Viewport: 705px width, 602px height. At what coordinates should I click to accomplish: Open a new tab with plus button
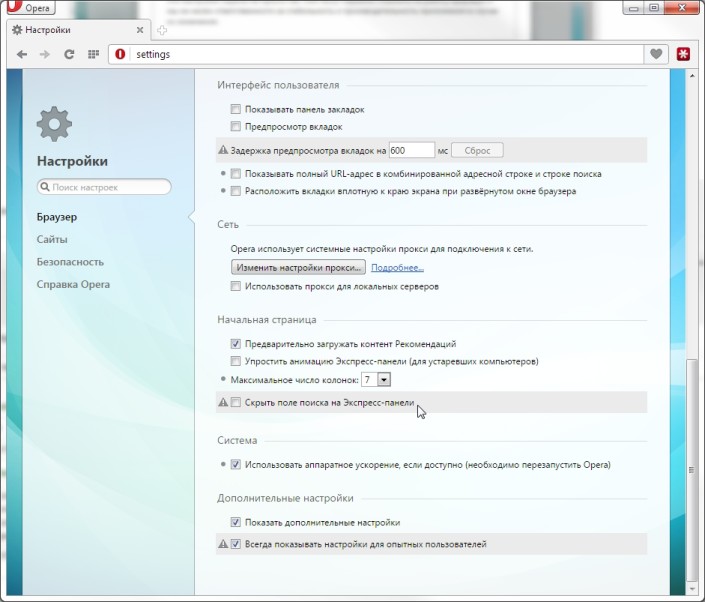tap(162, 30)
